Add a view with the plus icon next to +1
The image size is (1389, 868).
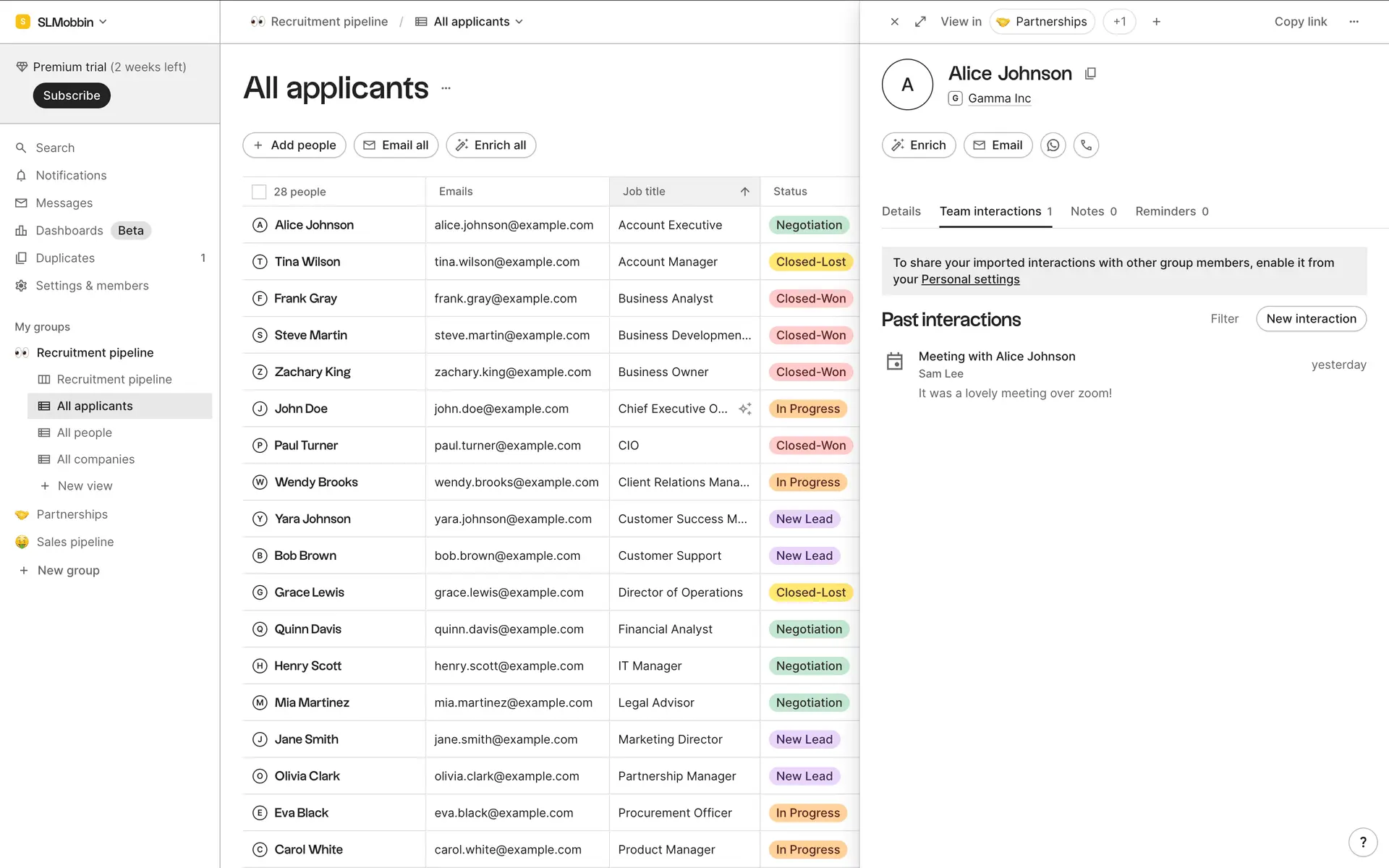(1156, 22)
